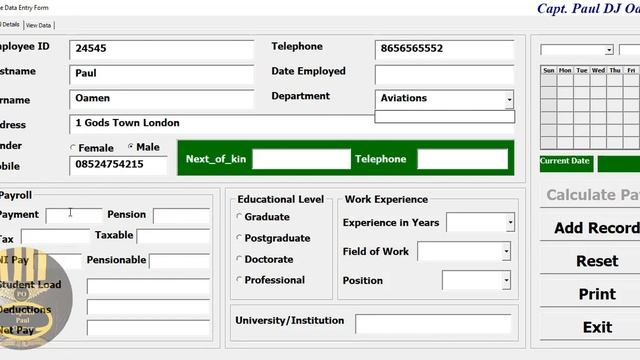The height and width of the screenshot is (360, 640).
Task: Click the Thu column header in calendar
Action: click(615, 70)
